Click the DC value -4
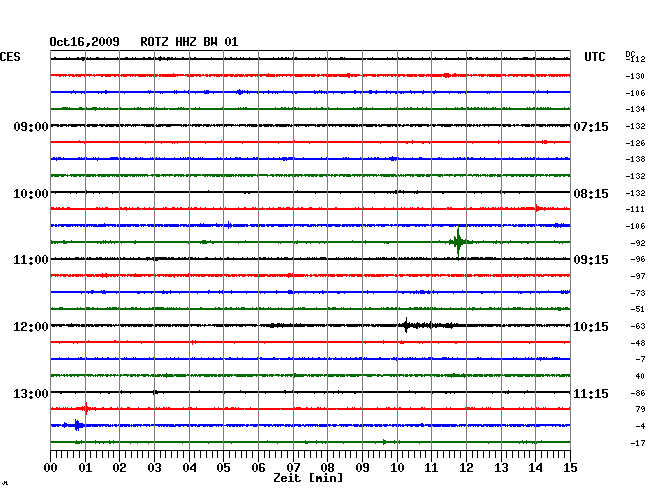This screenshot has width=650, height=494. pyautogui.click(x=640, y=426)
